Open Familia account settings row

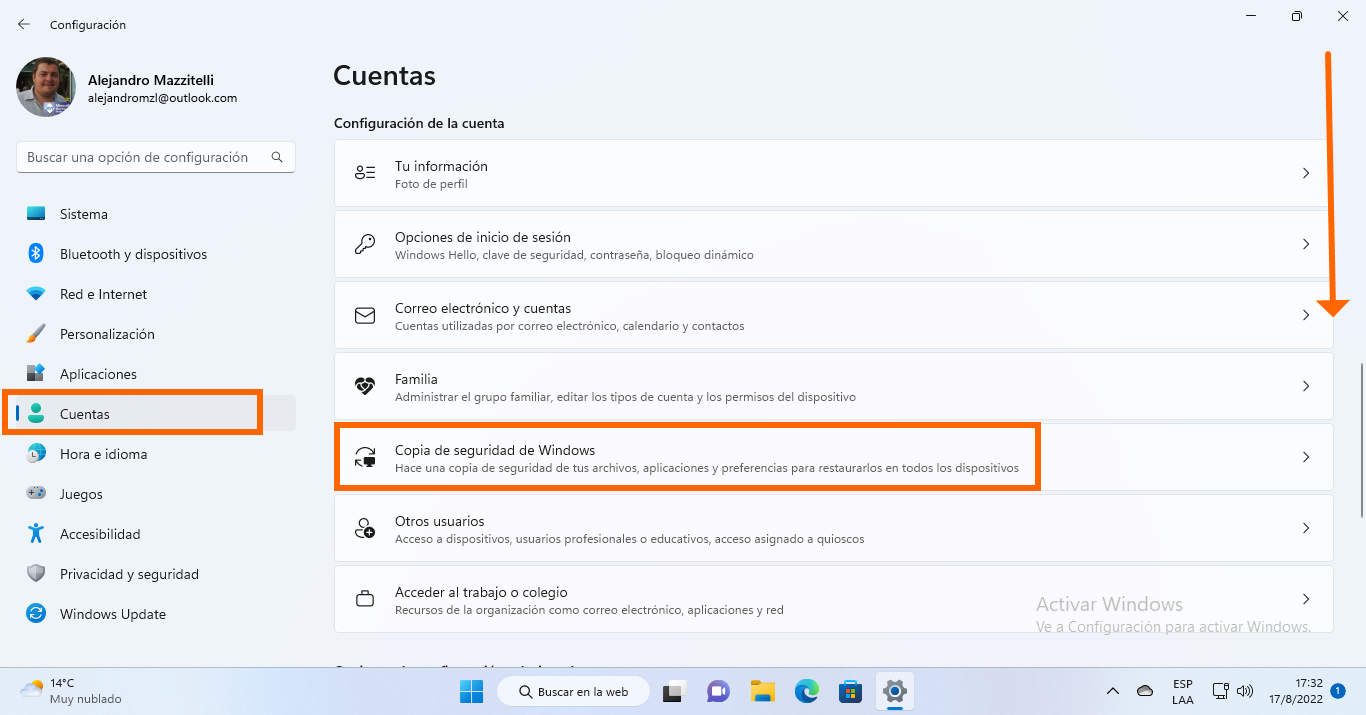click(833, 386)
